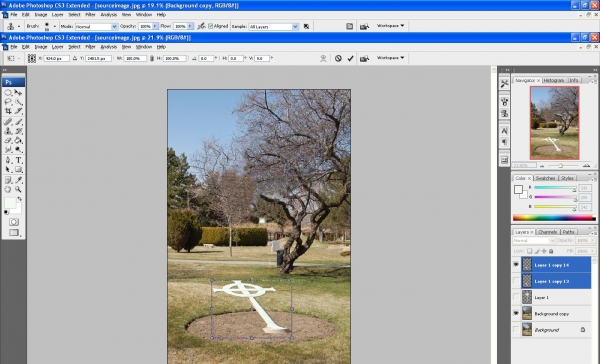Viewport: 600px width, 364px height.
Task: Toggle relative positioning triangle in options bar
Action: pos(75,58)
